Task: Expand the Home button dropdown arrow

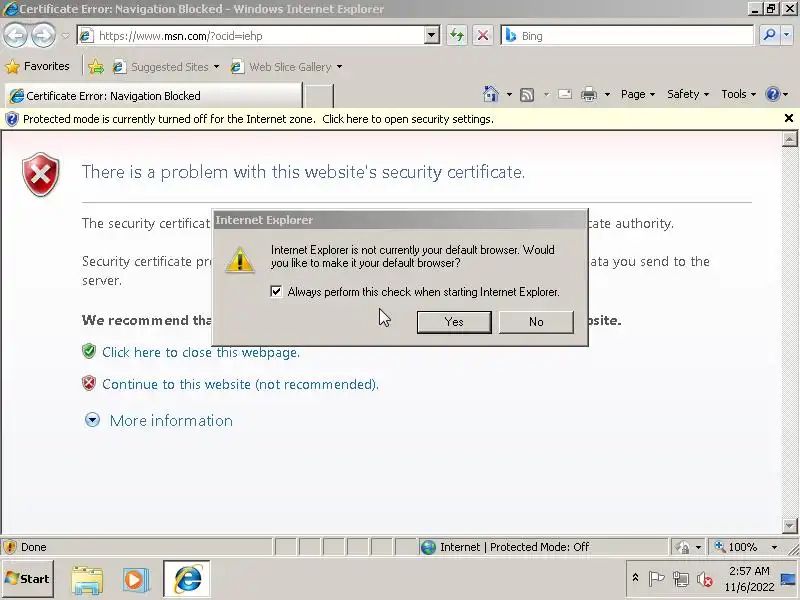Action: pos(509,94)
